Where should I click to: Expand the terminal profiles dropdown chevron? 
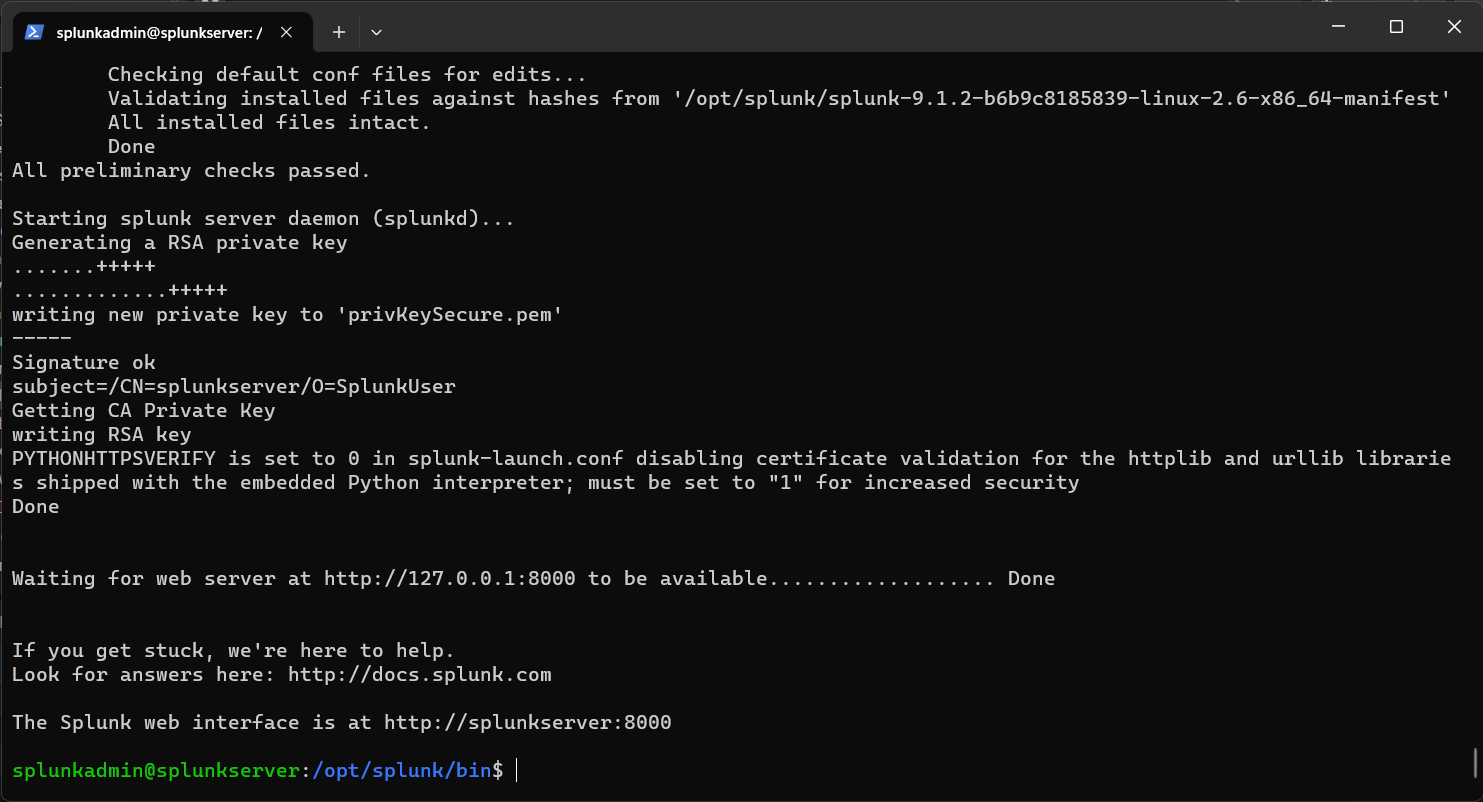coord(376,32)
